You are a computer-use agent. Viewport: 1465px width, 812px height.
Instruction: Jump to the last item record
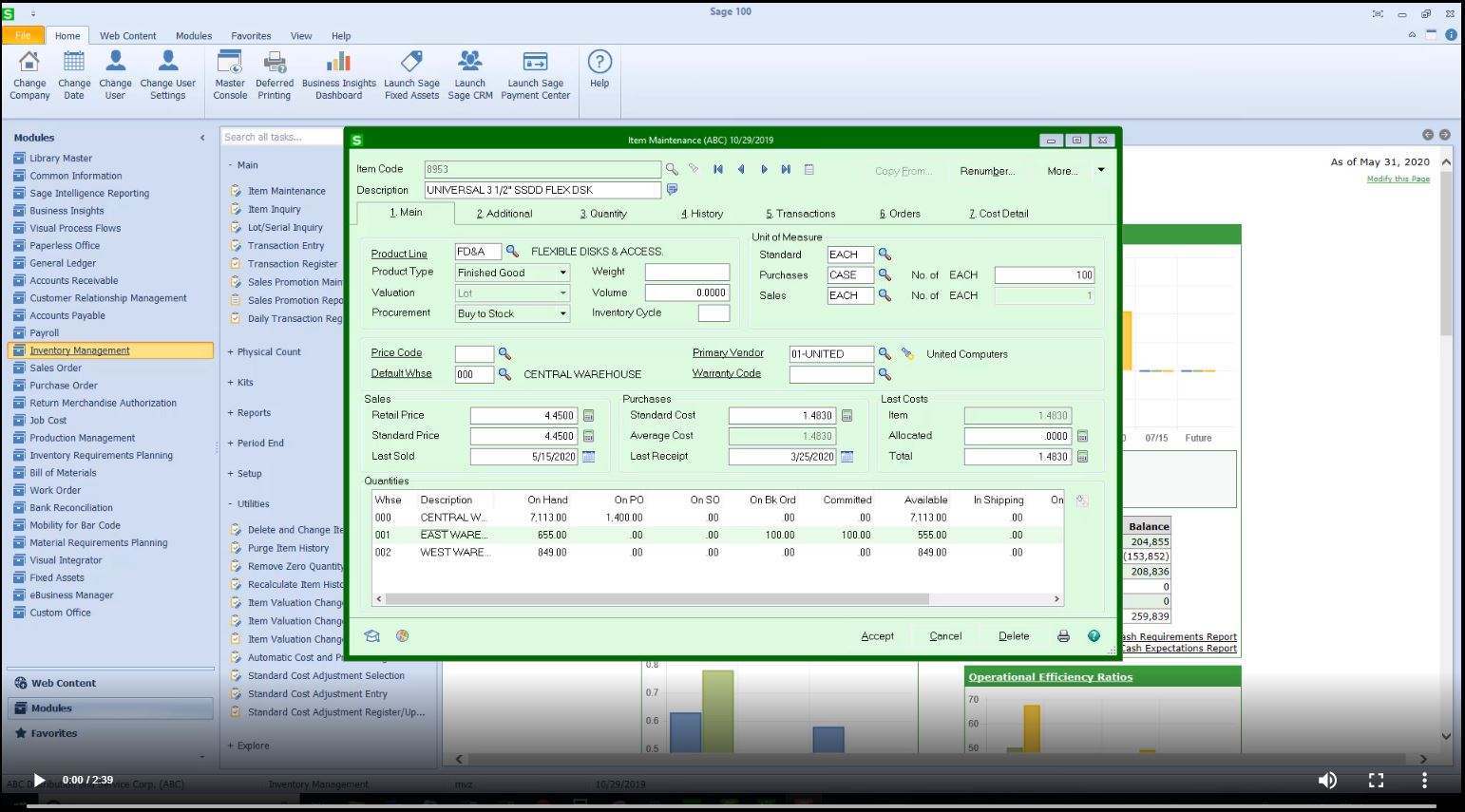tap(785, 169)
